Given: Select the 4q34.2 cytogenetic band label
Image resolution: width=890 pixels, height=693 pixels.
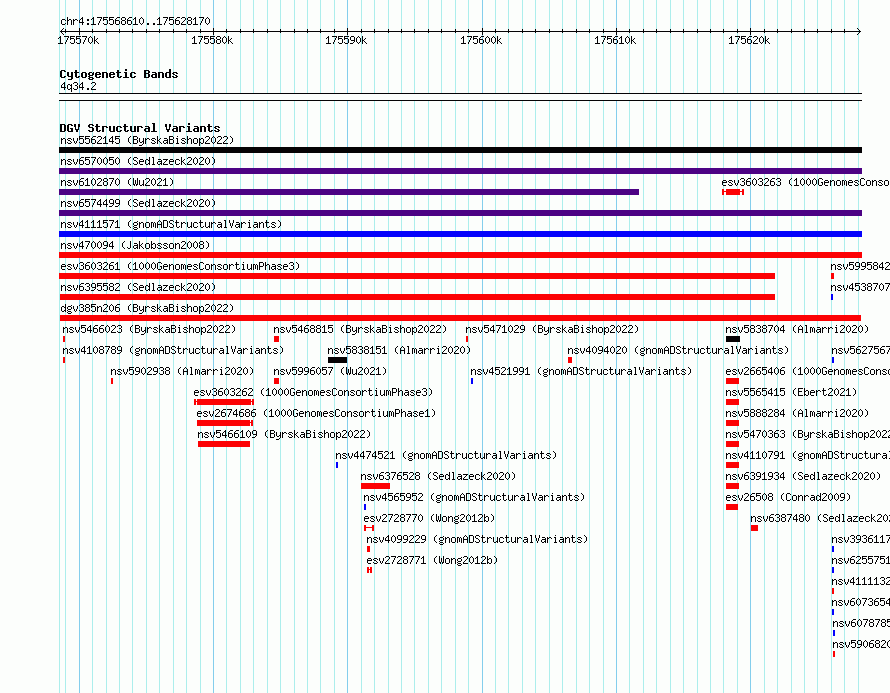Looking at the screenshot, I should coord(78,86).
